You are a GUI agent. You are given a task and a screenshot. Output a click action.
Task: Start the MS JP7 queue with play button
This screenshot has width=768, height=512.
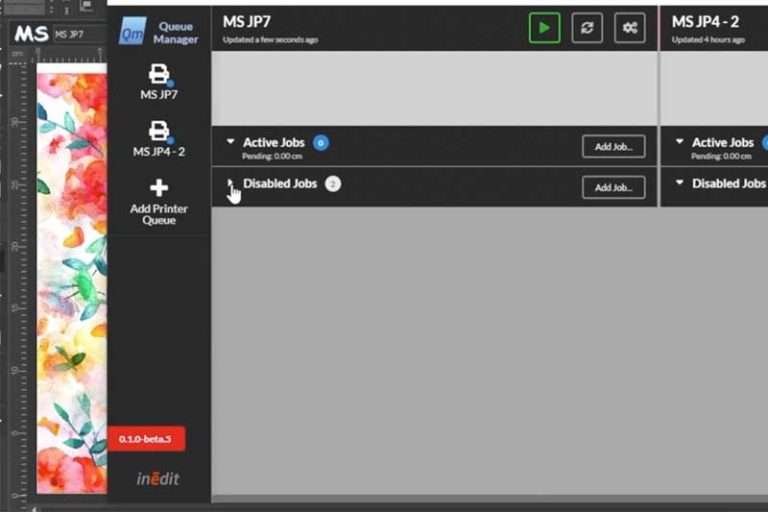[544, 28]
